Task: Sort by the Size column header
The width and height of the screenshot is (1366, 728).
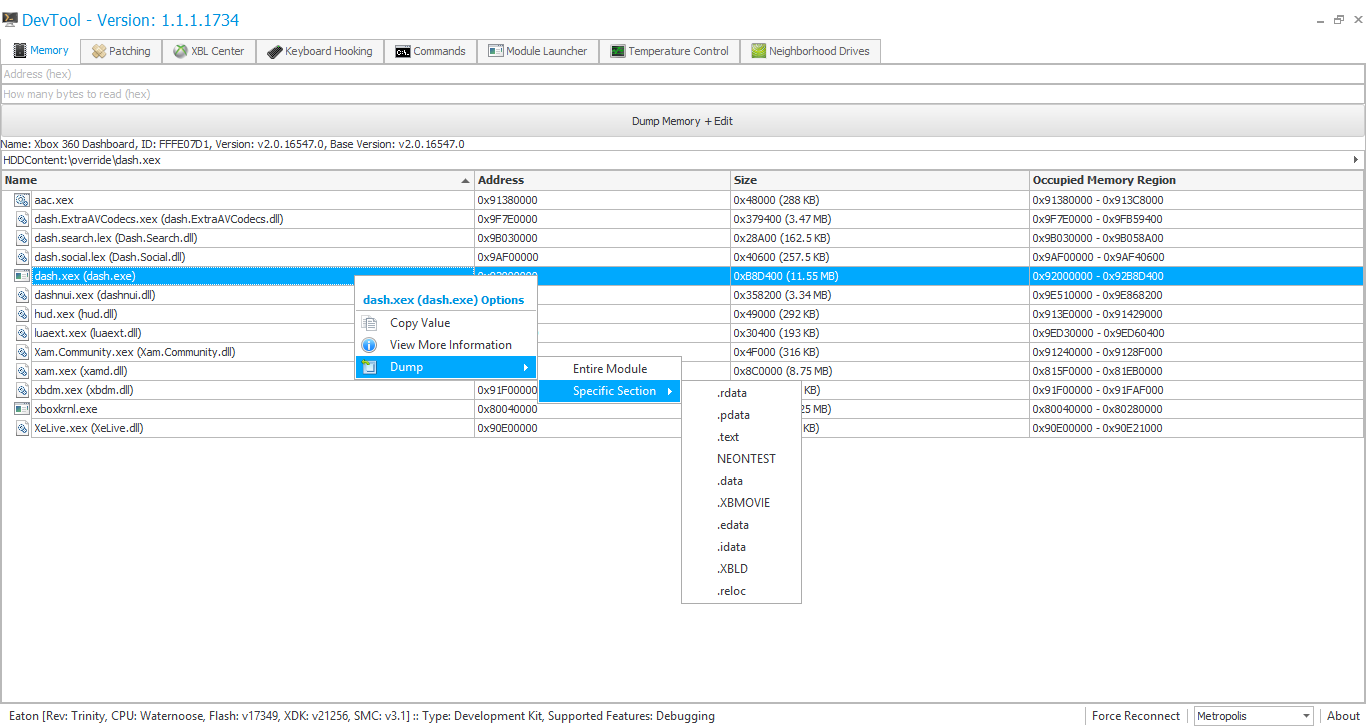Action: [880, 180]
